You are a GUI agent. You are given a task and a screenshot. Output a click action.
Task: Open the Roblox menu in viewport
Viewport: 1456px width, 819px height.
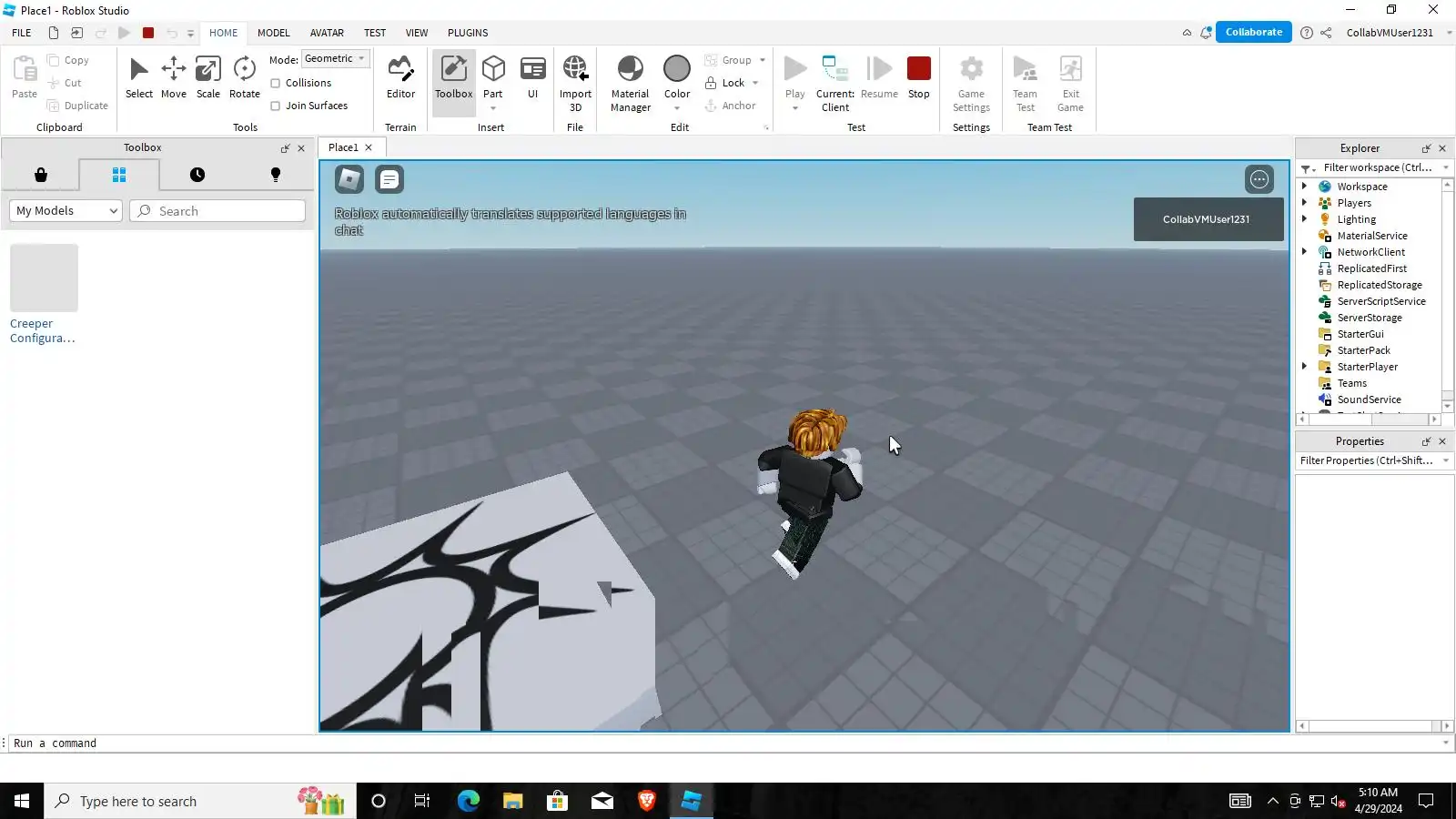(x=349, y=179)
